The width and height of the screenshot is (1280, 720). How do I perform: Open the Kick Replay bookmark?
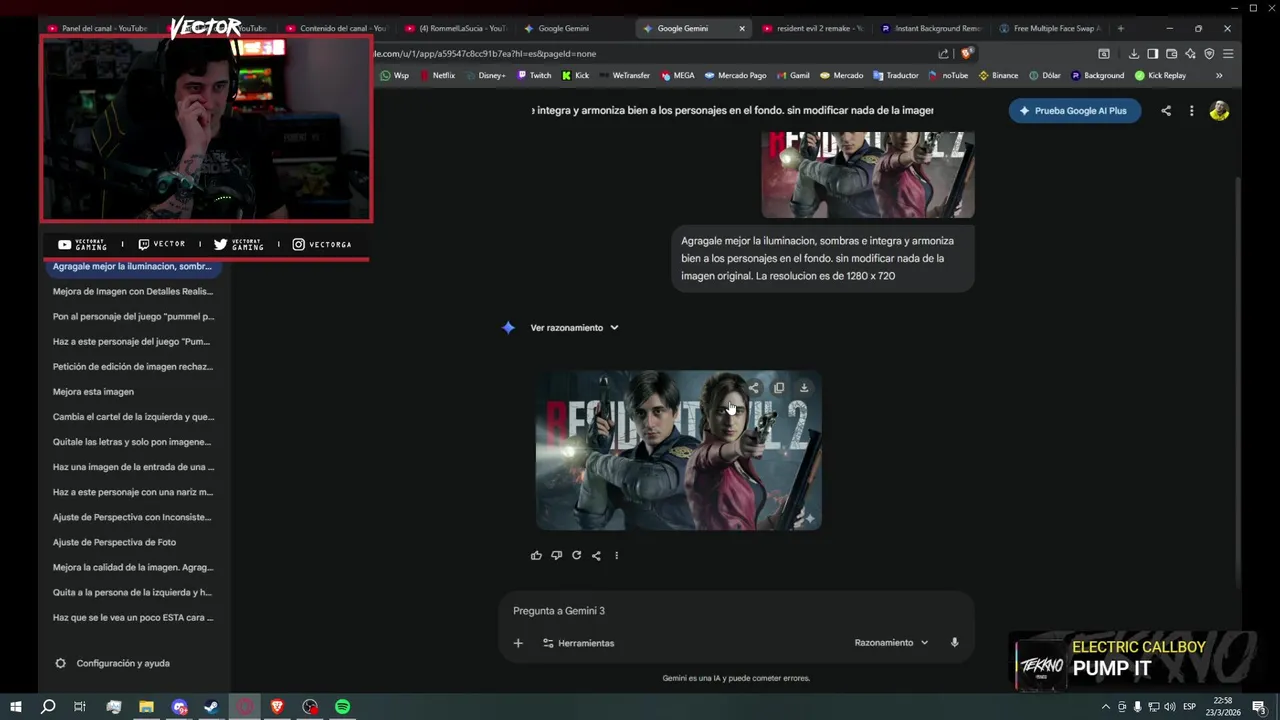1160,75
